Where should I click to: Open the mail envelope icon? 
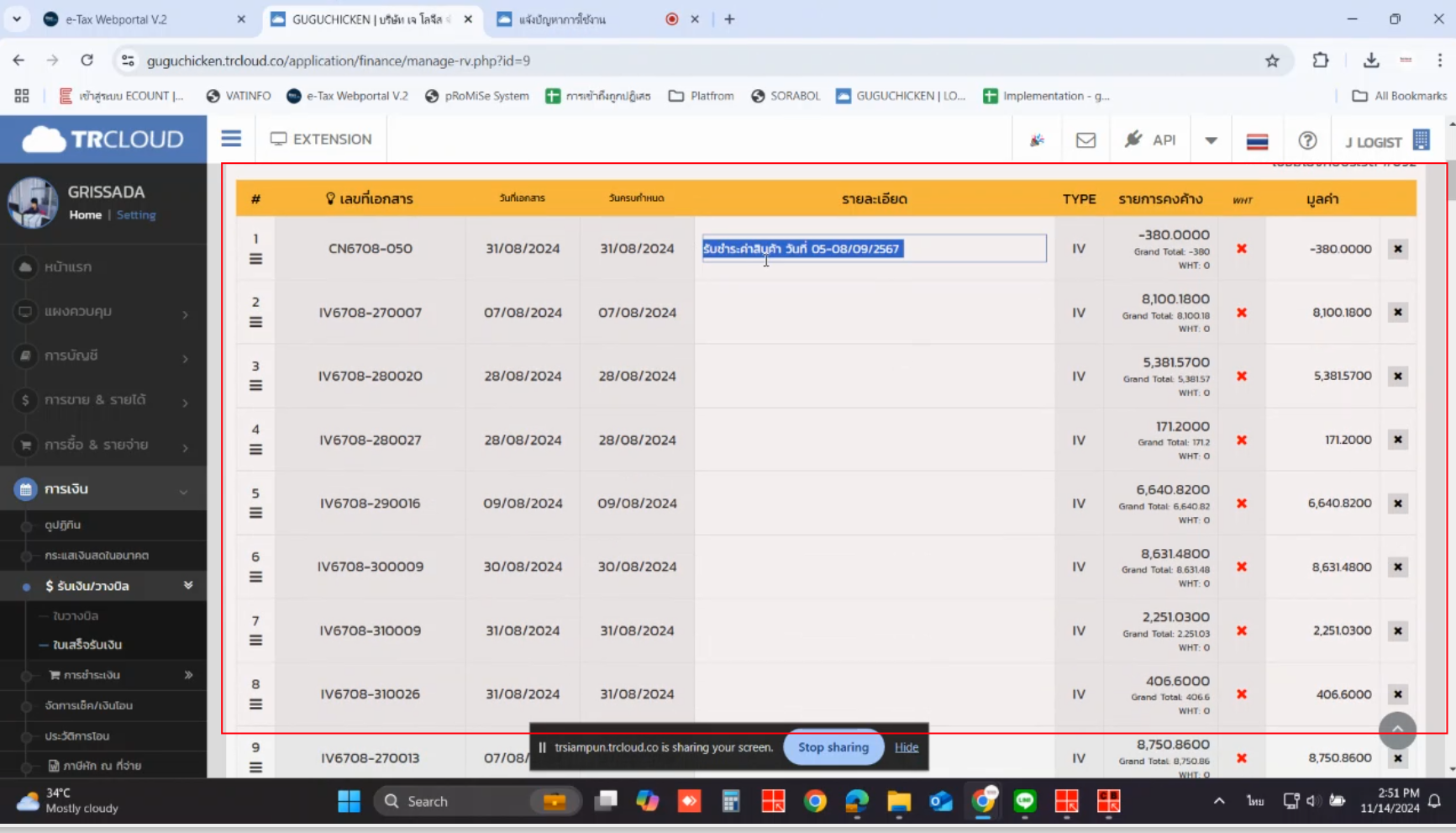click(1085, 140)
